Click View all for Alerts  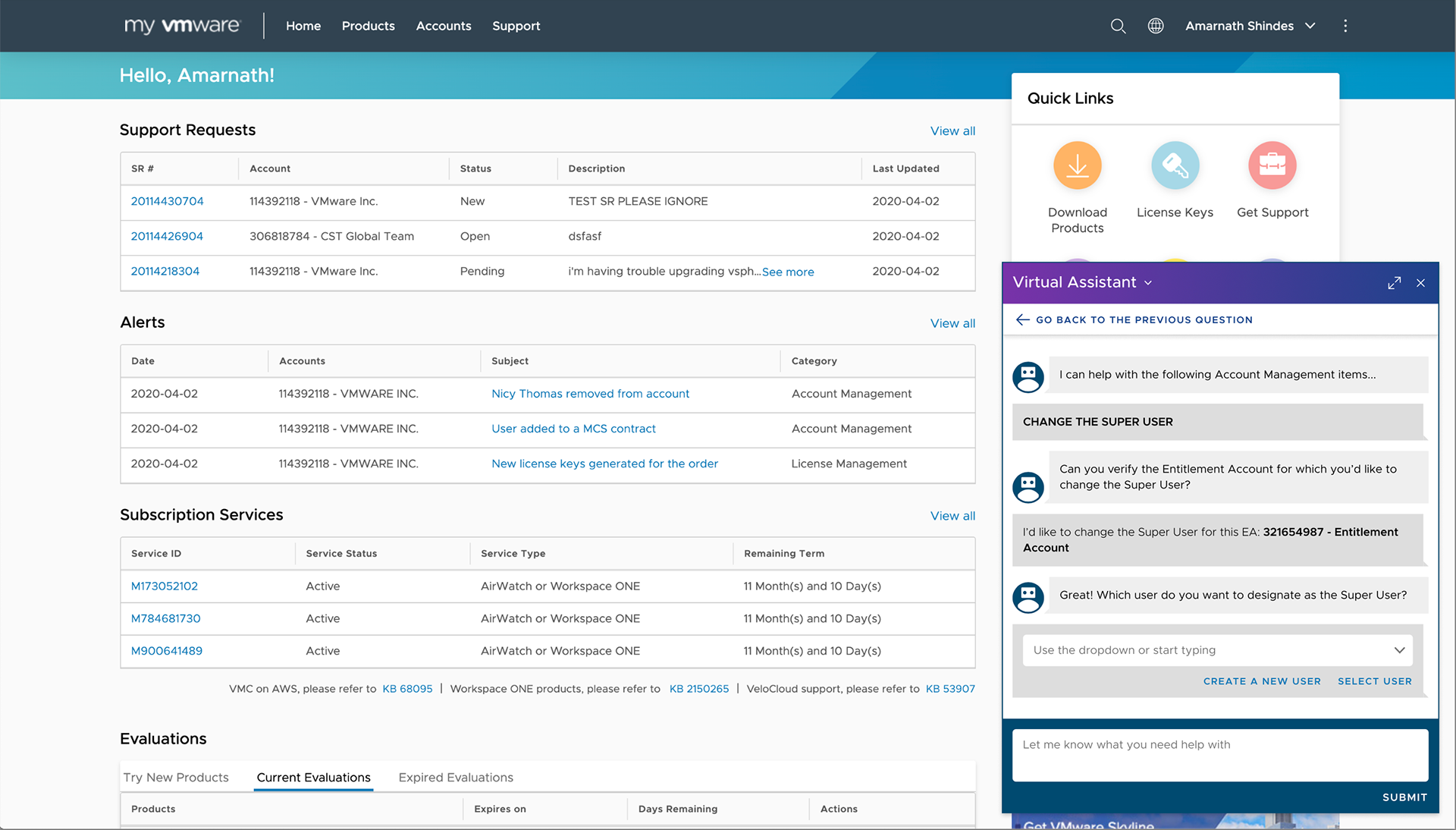952,323
